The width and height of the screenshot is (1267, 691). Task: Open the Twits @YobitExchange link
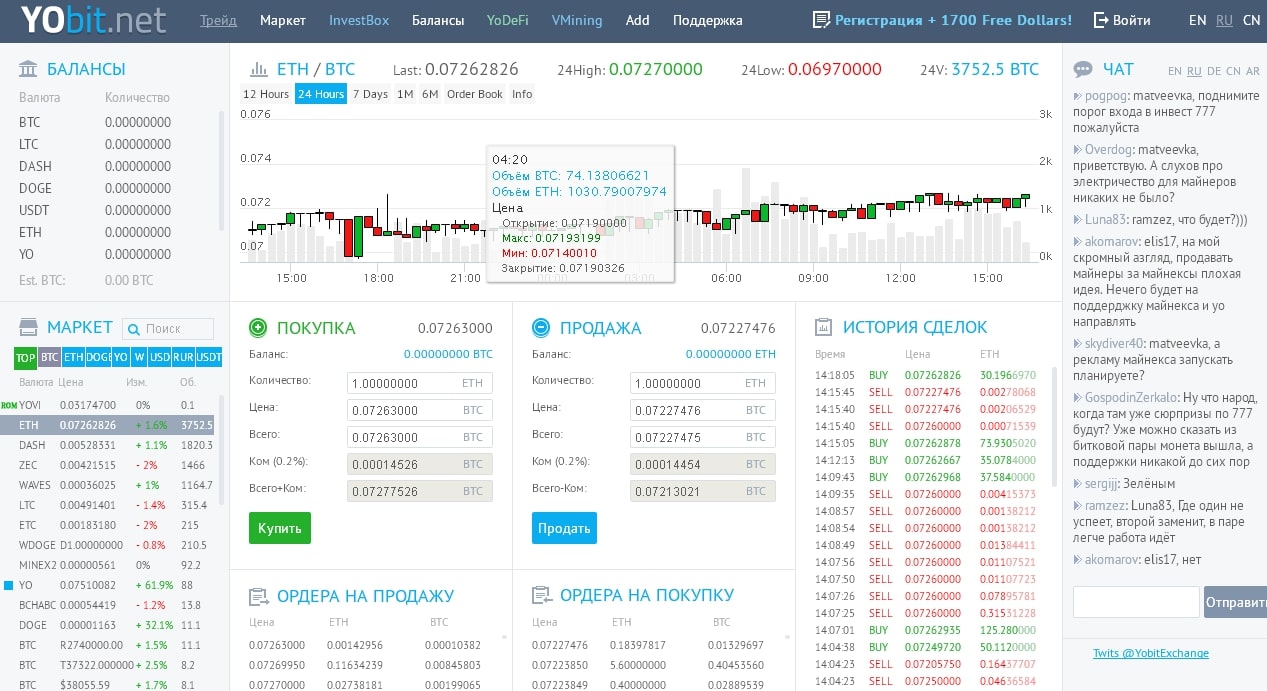tap(1151, 653)
